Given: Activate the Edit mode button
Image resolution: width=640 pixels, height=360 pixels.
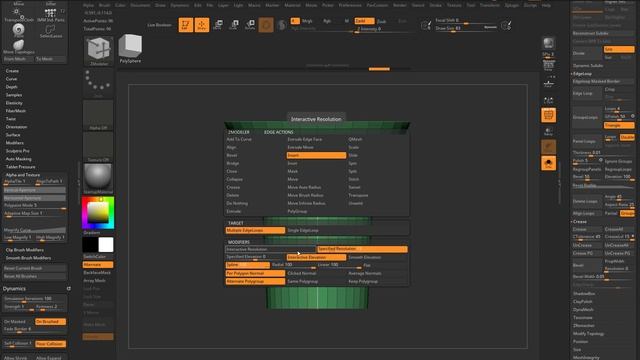Looking at the screenshot, I should pos(185,25).
